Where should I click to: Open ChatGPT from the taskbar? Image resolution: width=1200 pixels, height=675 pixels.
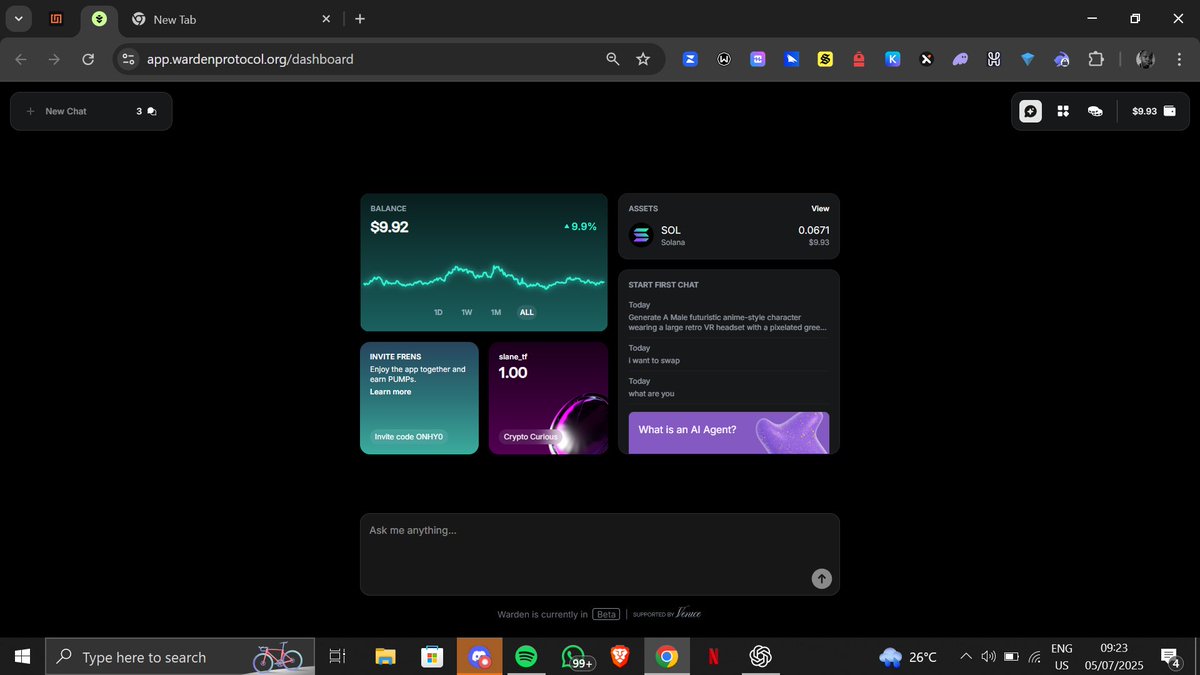pyautogui.click(x=760, y=657)
